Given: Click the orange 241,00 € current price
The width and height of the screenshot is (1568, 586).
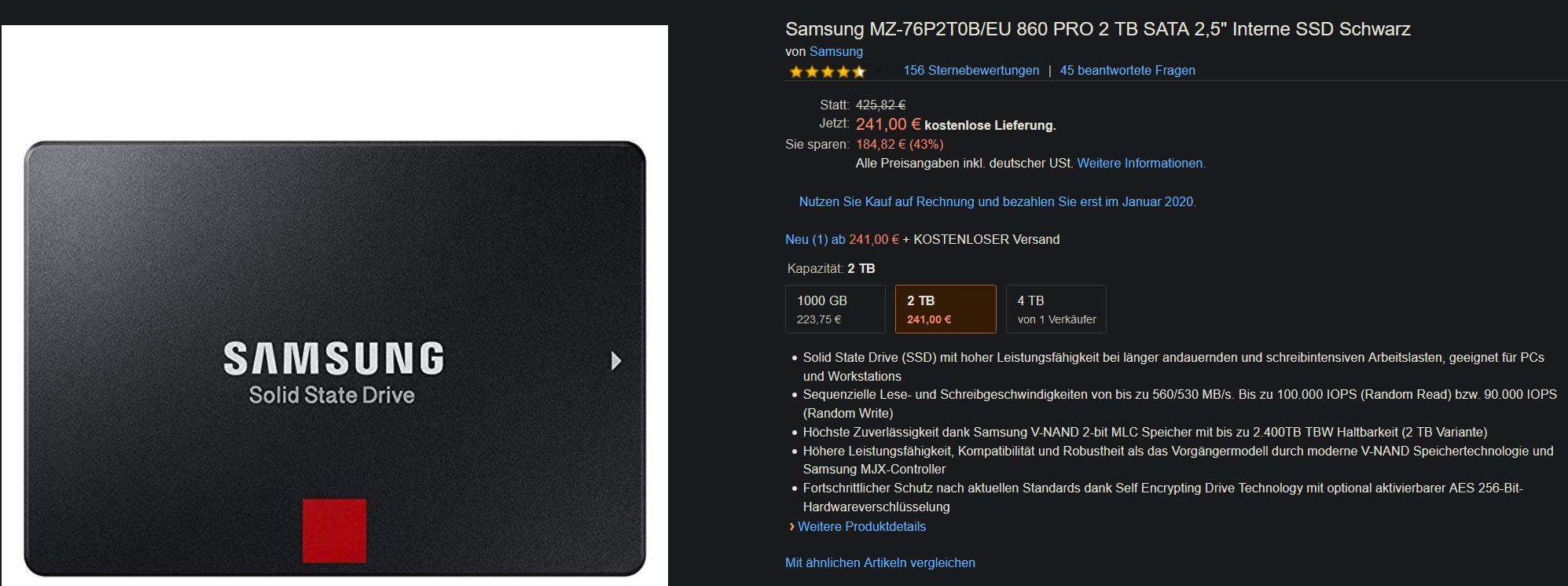Looking at the screenshot, I should [888, 124].
